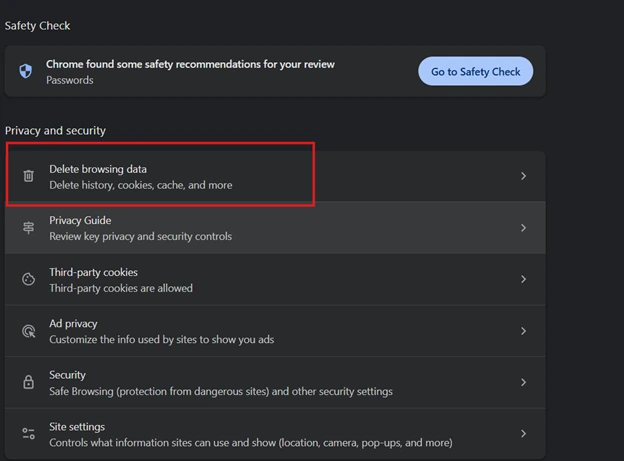Expand Privacy Guide using its arrow
Viewport: 624px width, 461px height.
pos(523,228)
